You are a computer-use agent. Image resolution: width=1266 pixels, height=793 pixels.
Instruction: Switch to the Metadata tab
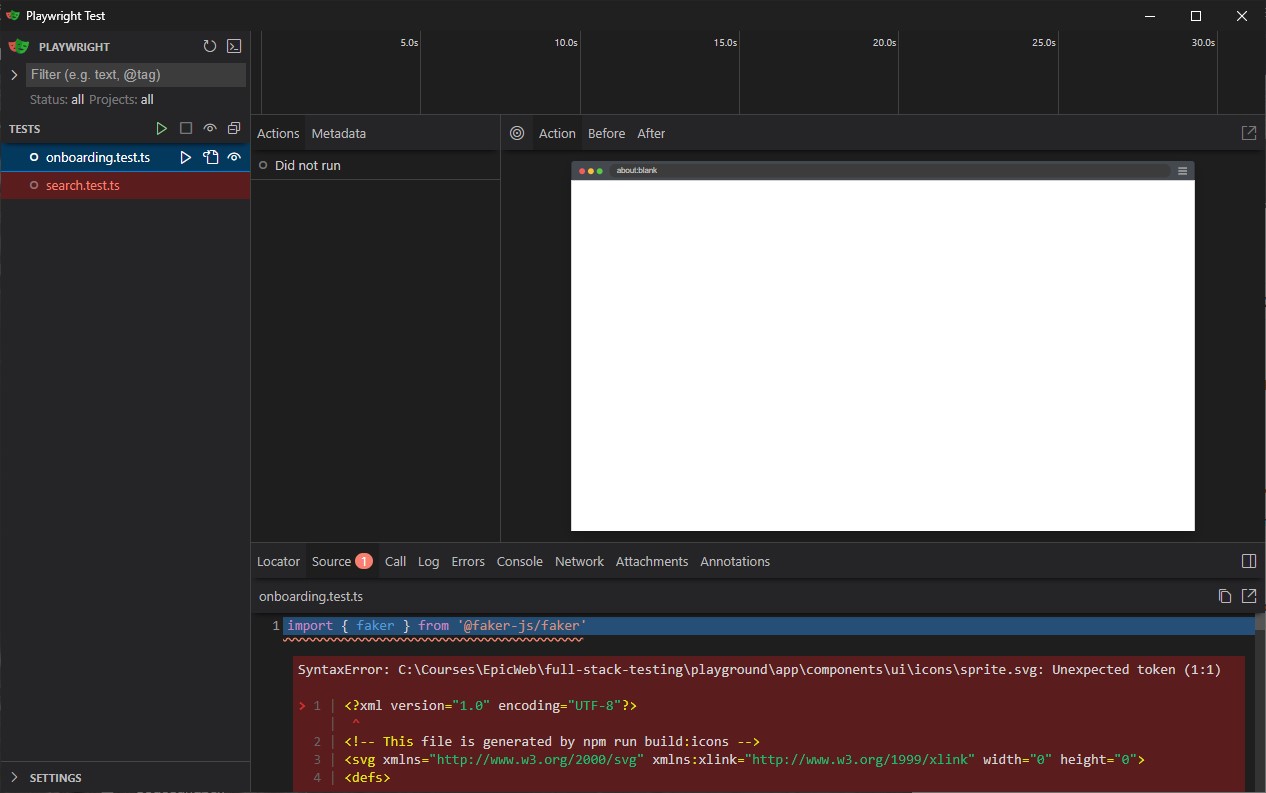tap(338, 133)
